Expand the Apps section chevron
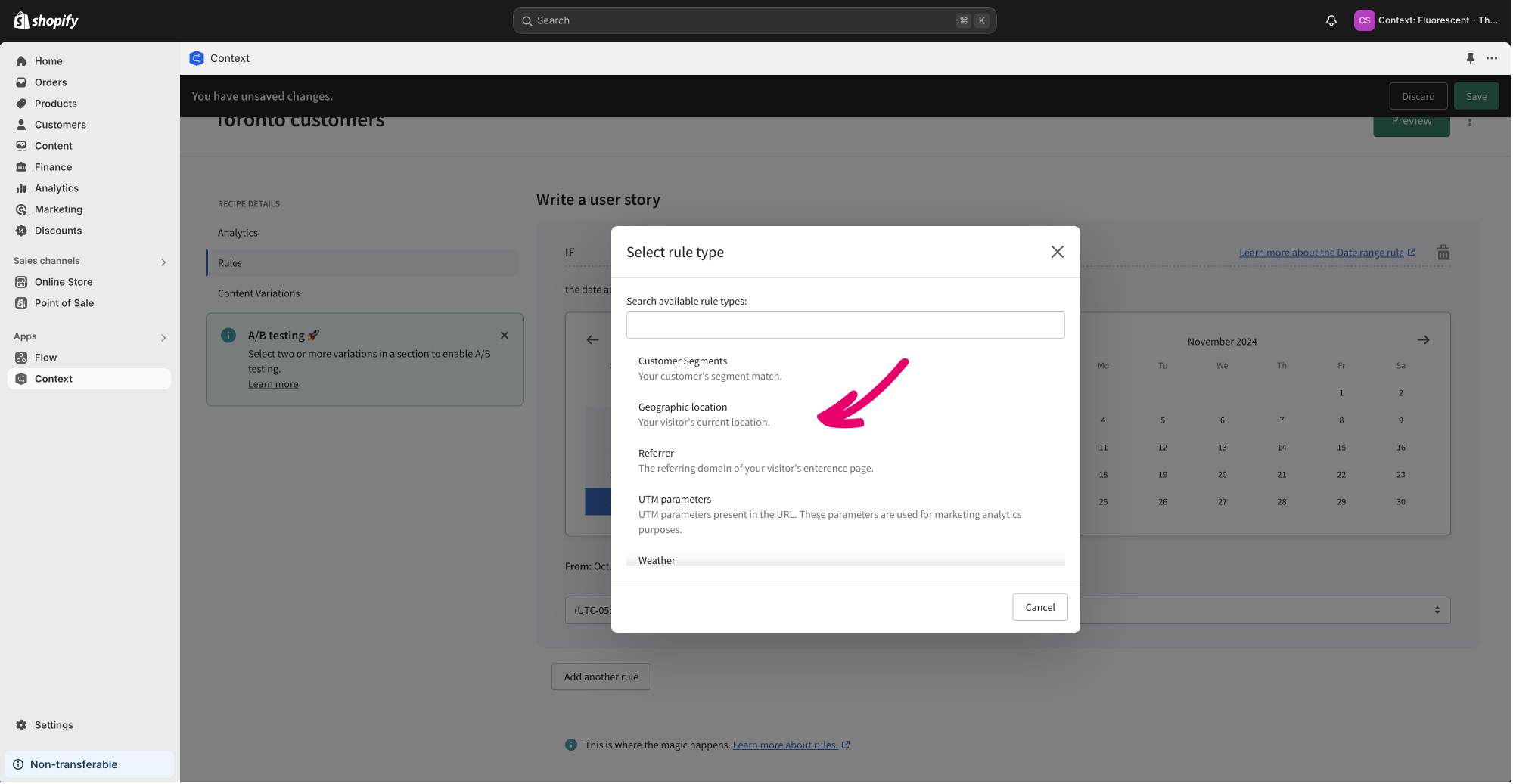This screenshot has width=1513, height=784. click(163, 337)
